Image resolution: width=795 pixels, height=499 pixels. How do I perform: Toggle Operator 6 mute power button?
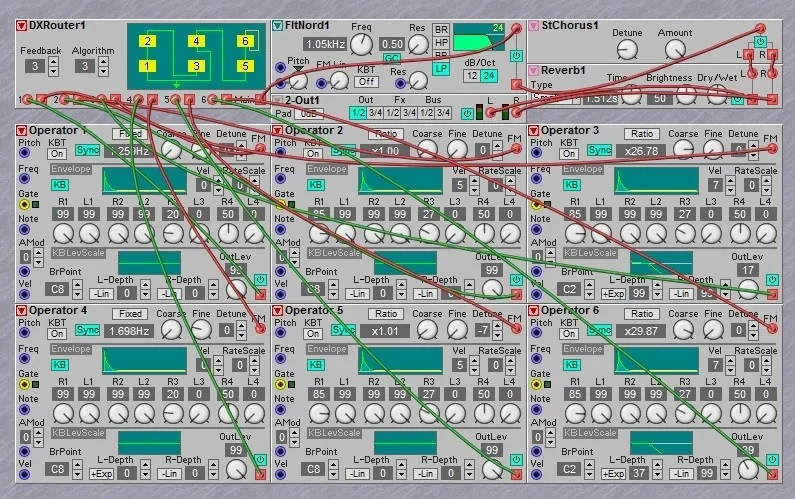(772, 459)
